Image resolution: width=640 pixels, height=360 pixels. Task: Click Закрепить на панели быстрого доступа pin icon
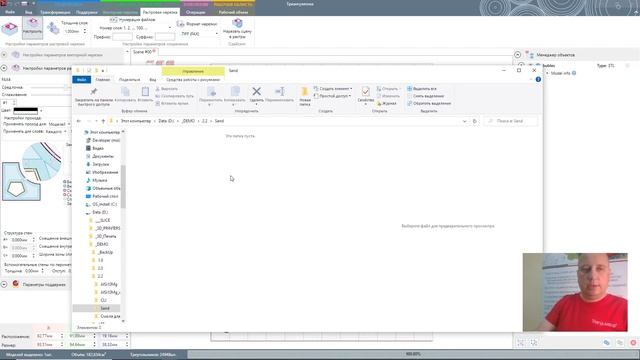[94, 91]
